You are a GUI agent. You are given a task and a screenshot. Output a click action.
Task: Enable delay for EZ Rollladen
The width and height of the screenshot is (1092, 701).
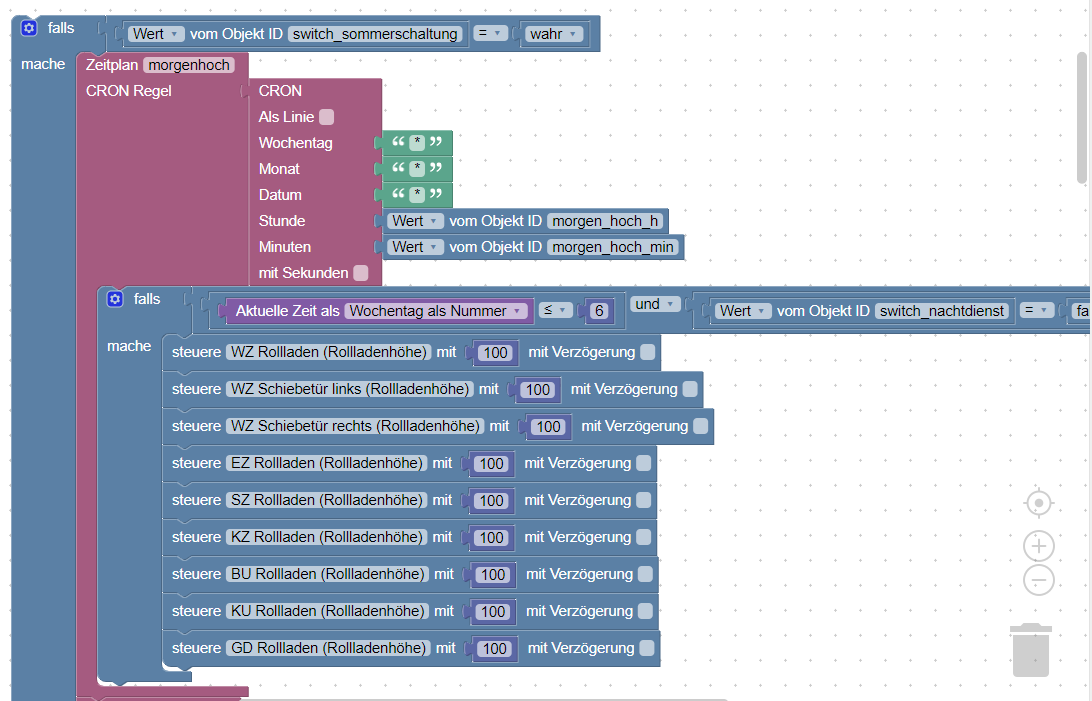pos(644,463)
